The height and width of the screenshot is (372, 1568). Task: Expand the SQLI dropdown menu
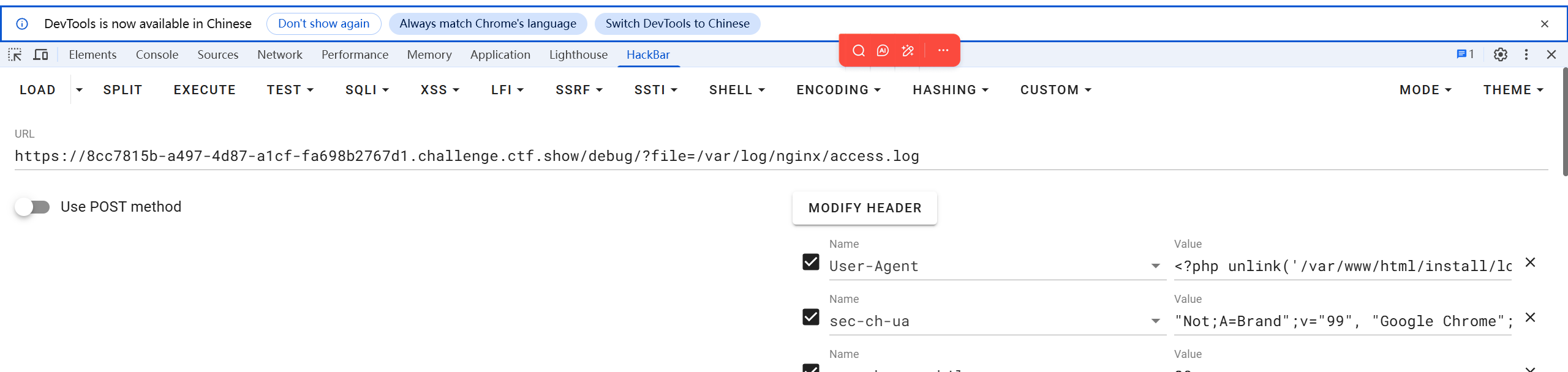click(x=367, y=90)
